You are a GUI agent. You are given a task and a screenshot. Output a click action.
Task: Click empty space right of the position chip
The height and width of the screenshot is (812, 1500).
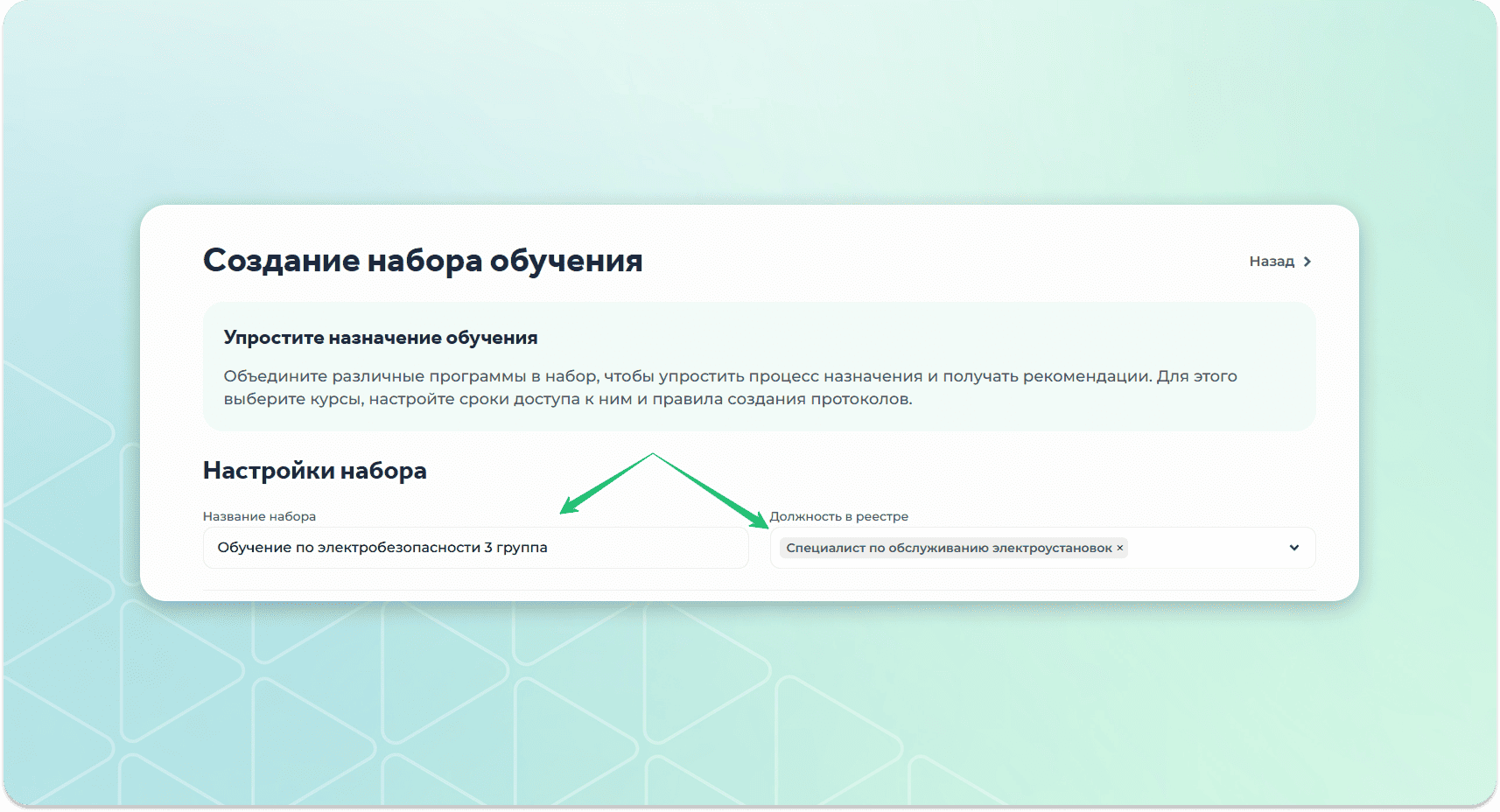point(1208,548)
